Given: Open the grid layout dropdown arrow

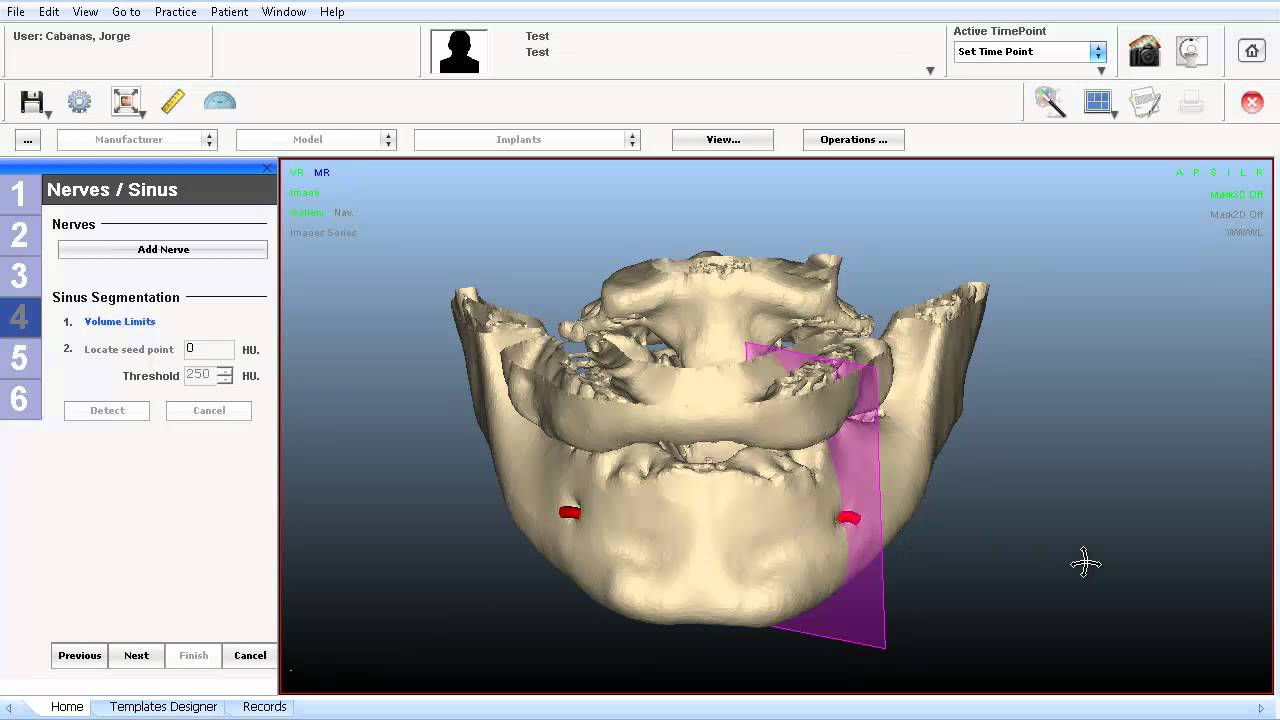Looking at the screenshot, I should tap(1114, 114).
